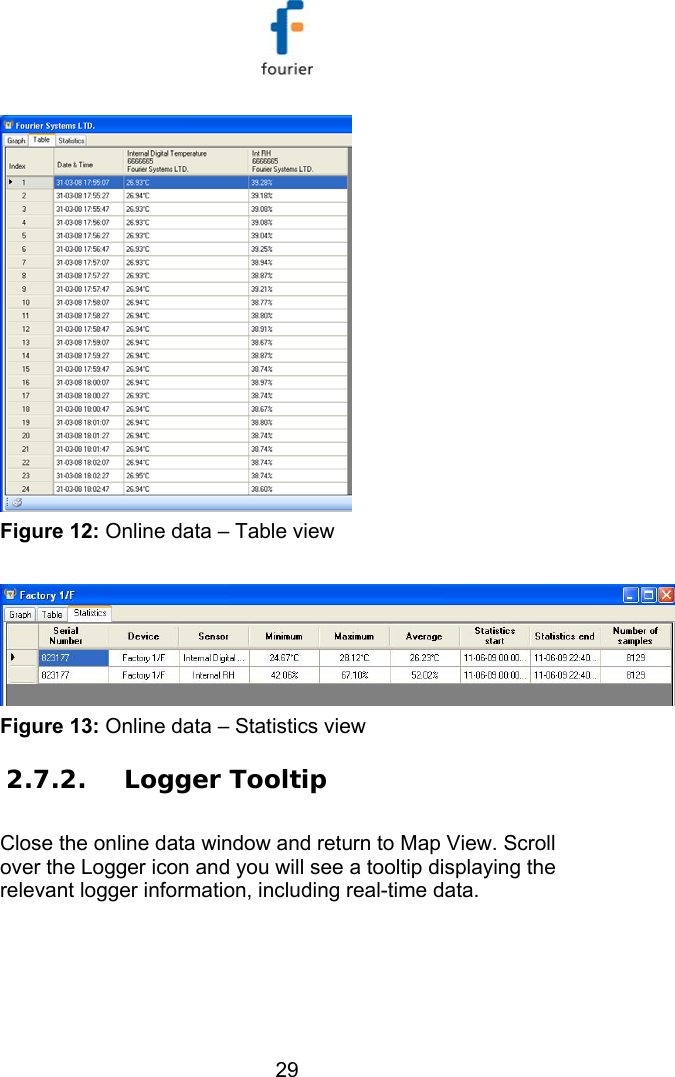Image resolution: width=675 pixels, height=1077 pixels.
Task: Click the cell '31-03-08 18:00:07'
Action: (x=89, y=383)
